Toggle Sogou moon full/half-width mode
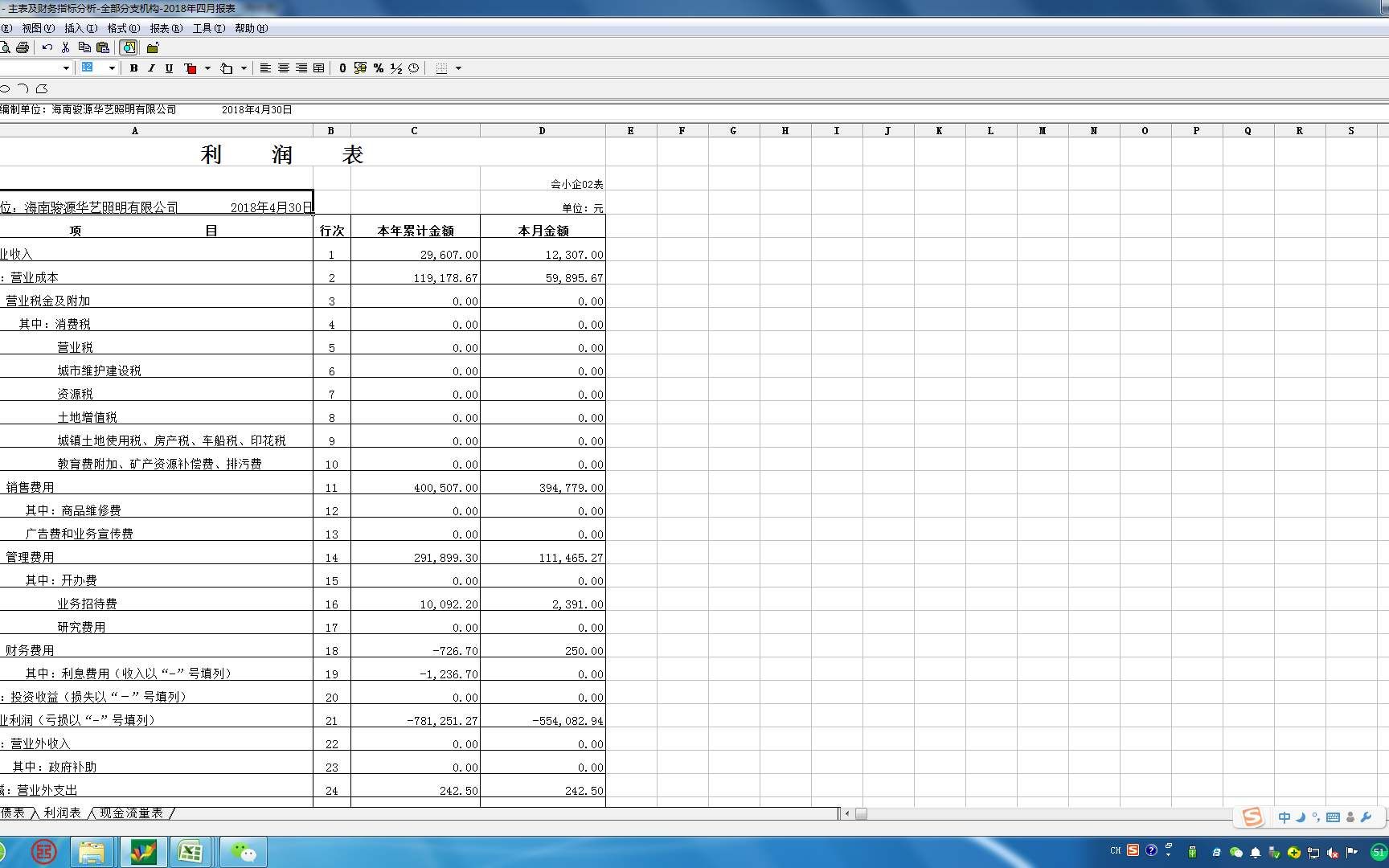The height and width of the screenshot is (868, 1389). 1301,817
